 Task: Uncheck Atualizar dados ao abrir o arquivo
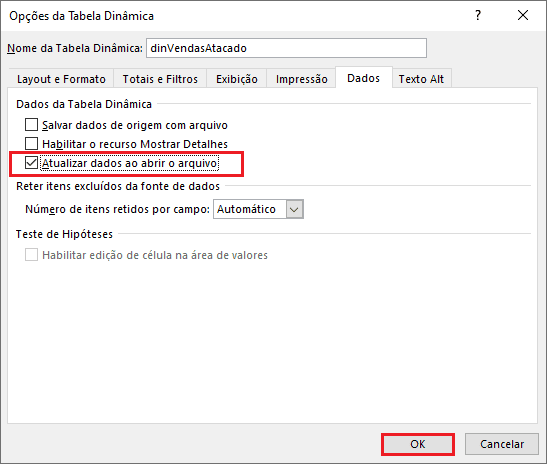point(31,163)
